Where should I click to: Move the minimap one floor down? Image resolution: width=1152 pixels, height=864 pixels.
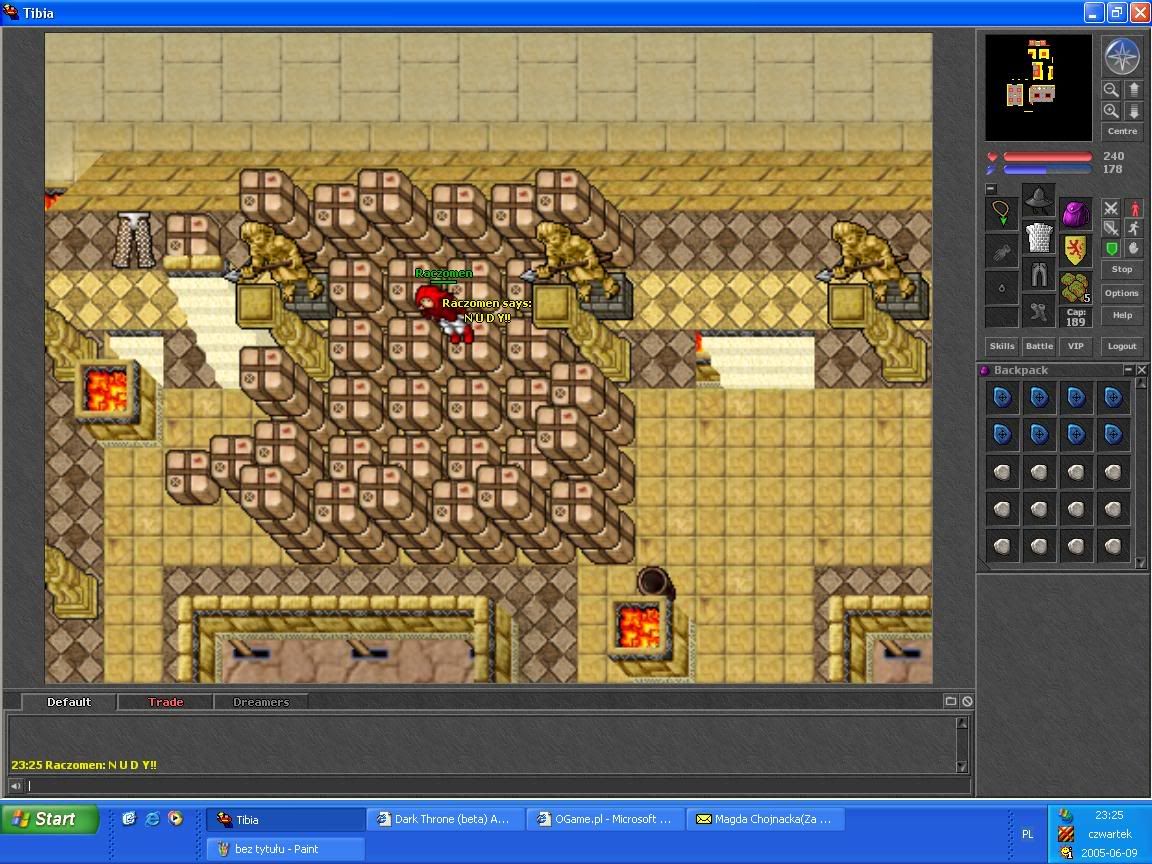click(1133, 111)
